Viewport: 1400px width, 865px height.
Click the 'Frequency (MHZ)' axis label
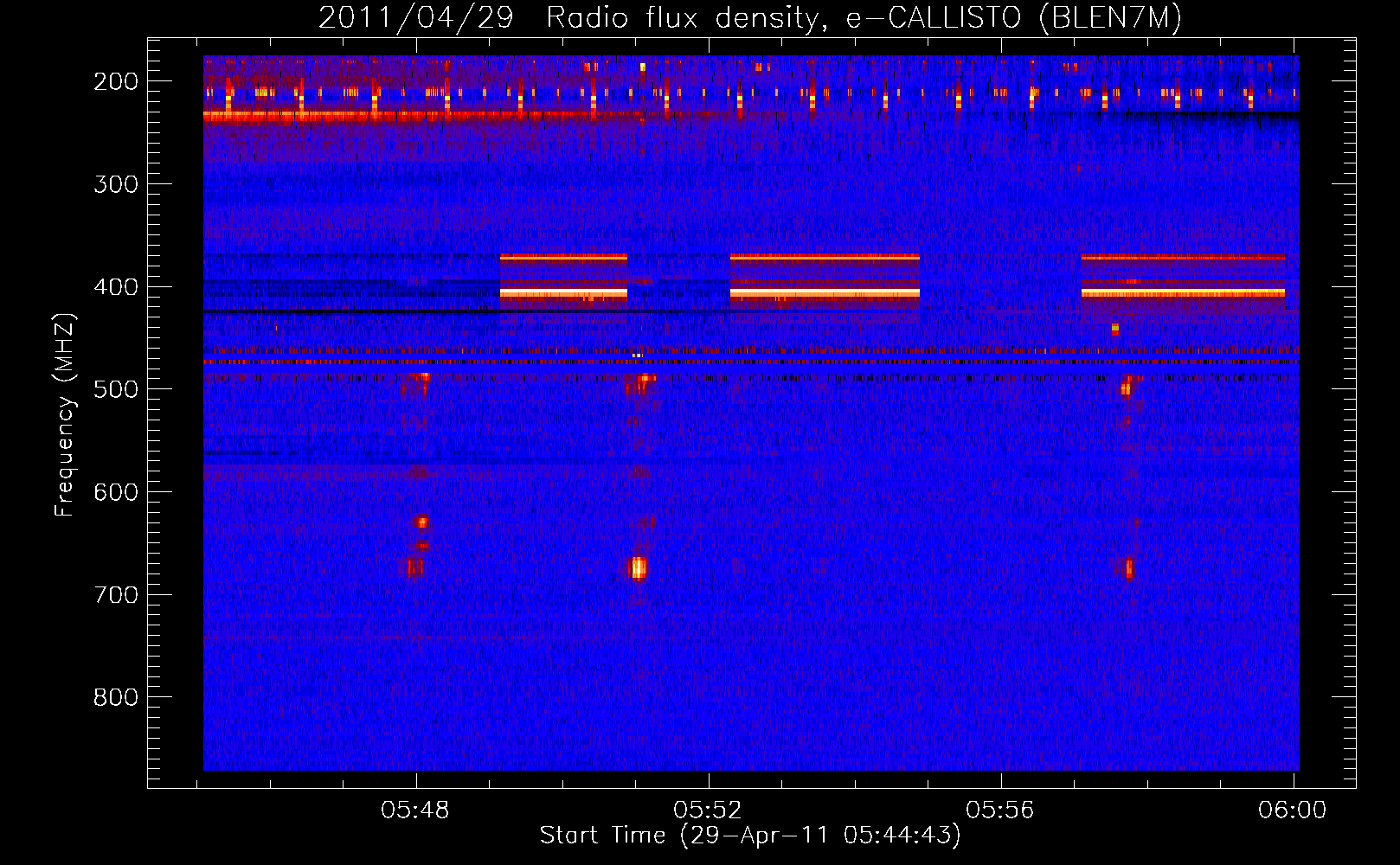(65, 415)
